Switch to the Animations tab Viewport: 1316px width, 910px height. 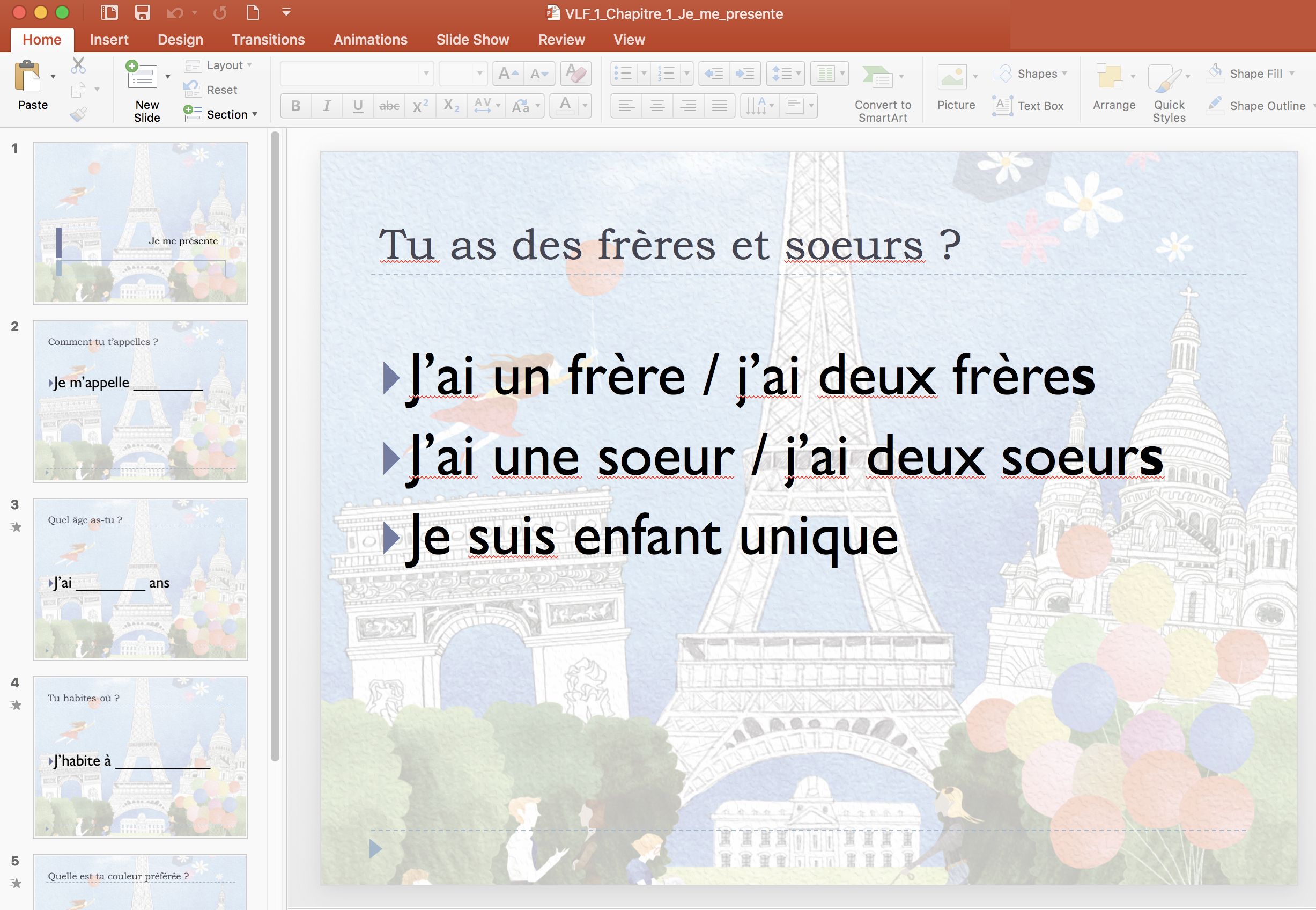pos(371,40)
